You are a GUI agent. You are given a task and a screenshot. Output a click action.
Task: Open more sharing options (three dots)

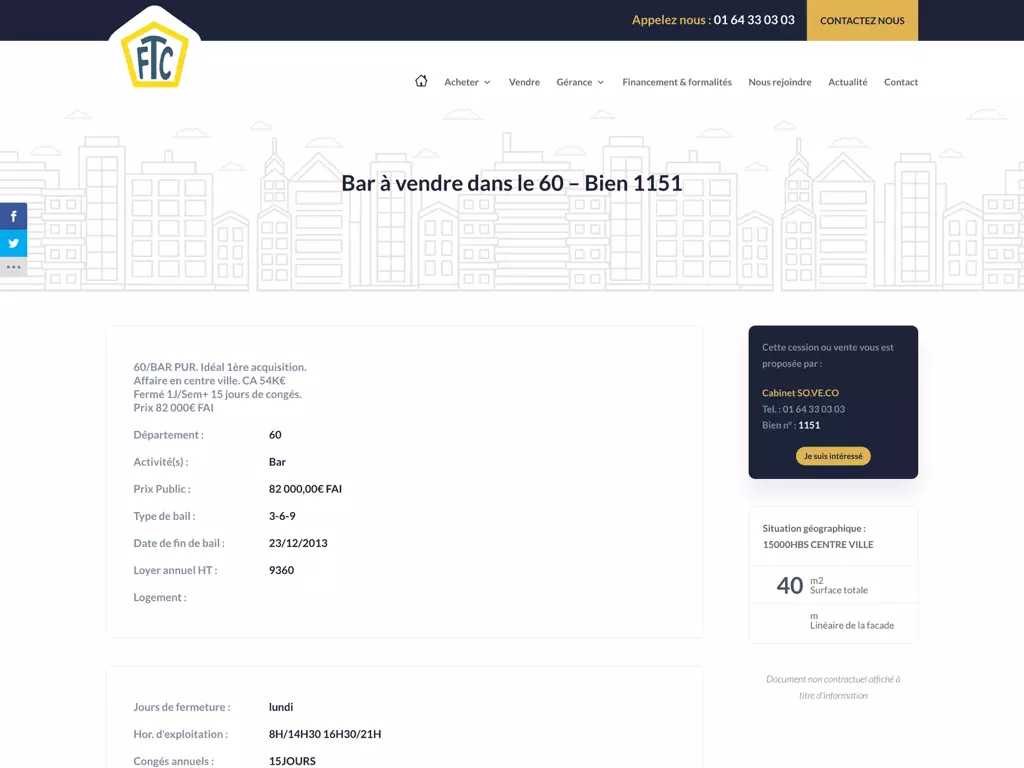14,267
